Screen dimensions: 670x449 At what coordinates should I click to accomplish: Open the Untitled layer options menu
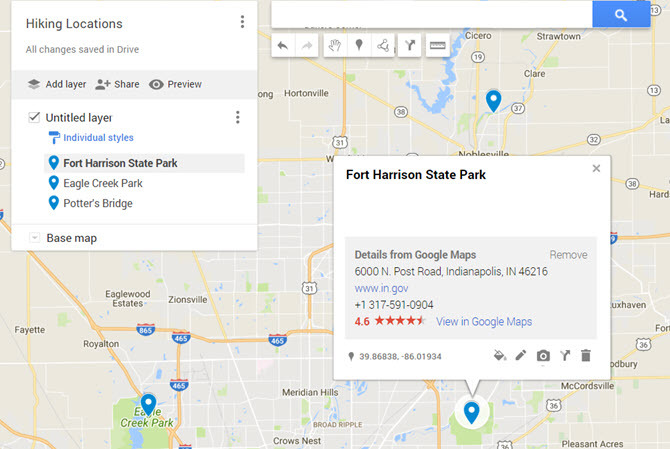click(238, 117)
